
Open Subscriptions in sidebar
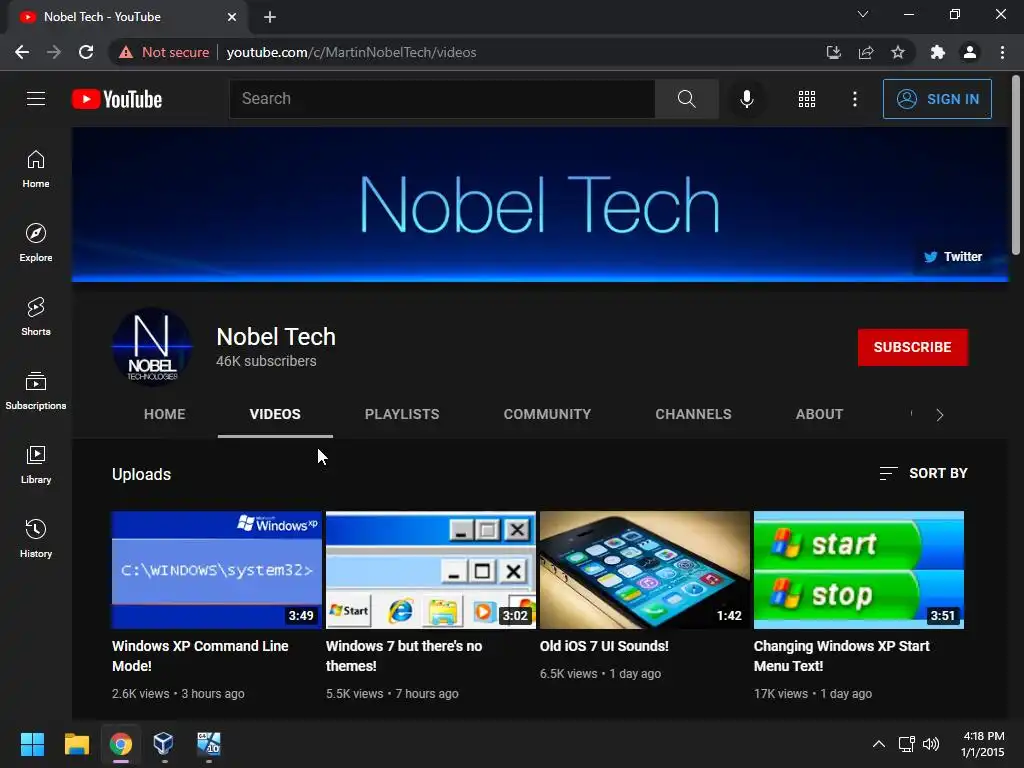(36, 391)
